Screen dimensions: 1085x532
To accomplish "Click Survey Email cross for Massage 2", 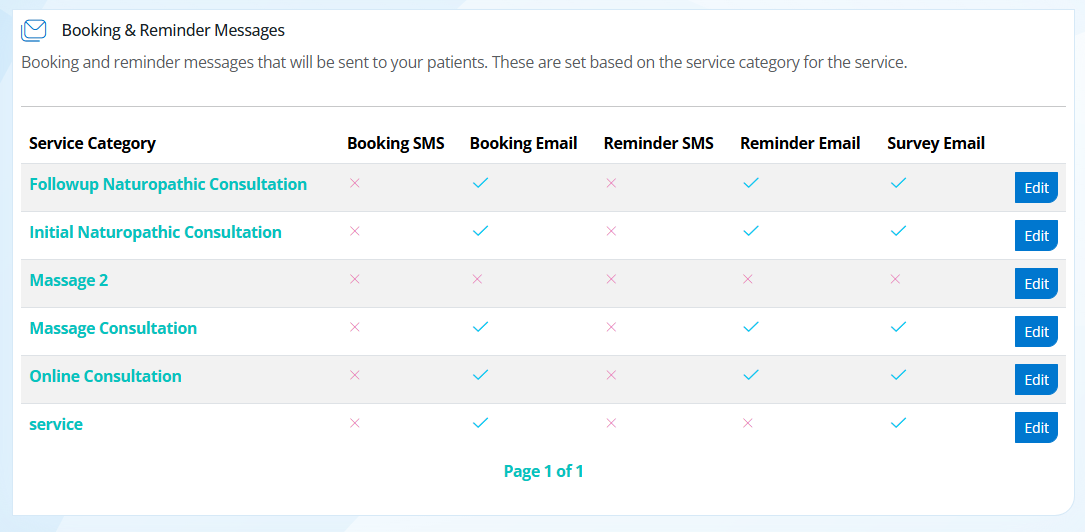I will [x=895, y=279].
